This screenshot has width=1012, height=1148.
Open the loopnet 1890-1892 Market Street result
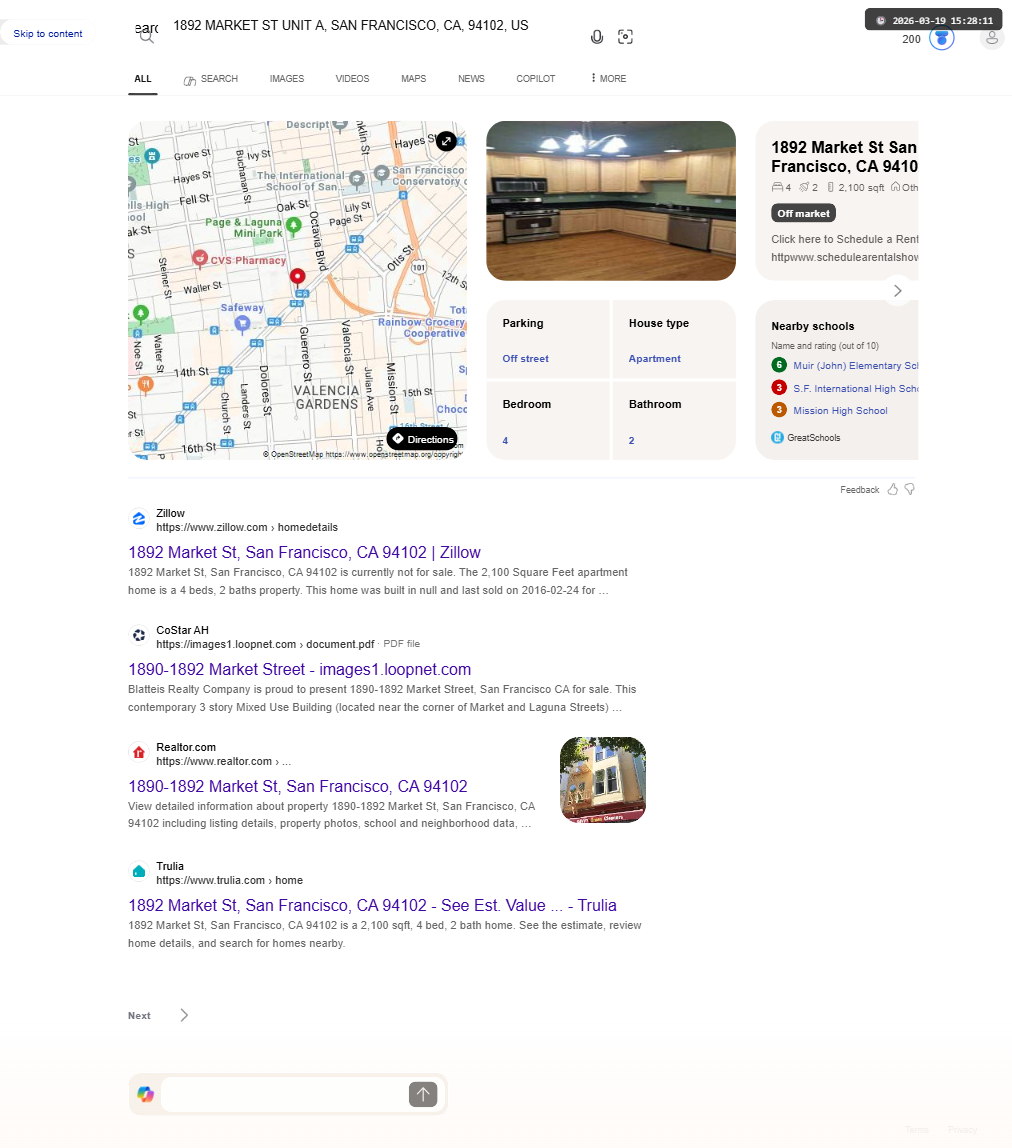pyautogui.click(x=299, y=669)
